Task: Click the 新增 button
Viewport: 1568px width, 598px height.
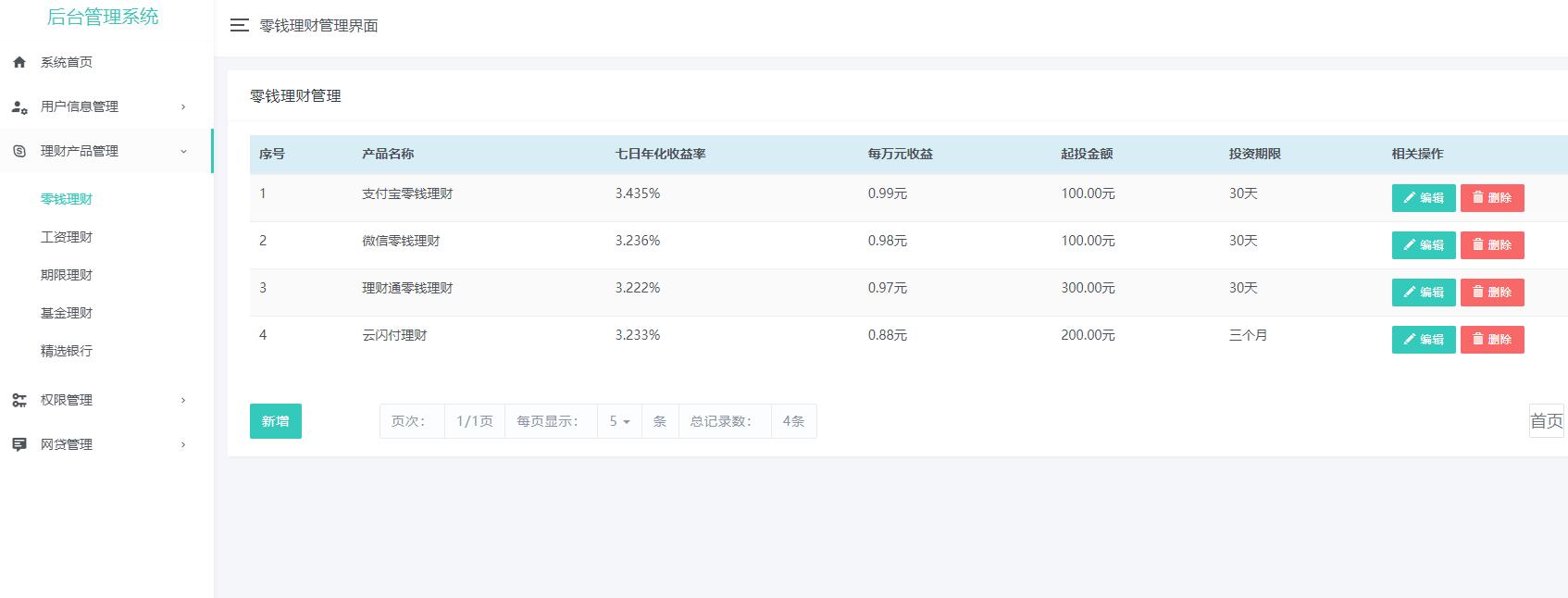Action: (x=276, y=421)
